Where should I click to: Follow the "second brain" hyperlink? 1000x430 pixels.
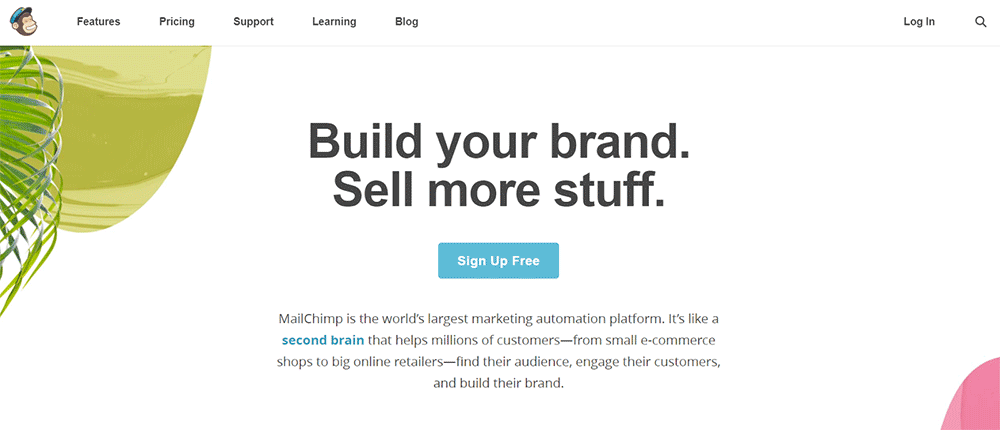[322, 340]
